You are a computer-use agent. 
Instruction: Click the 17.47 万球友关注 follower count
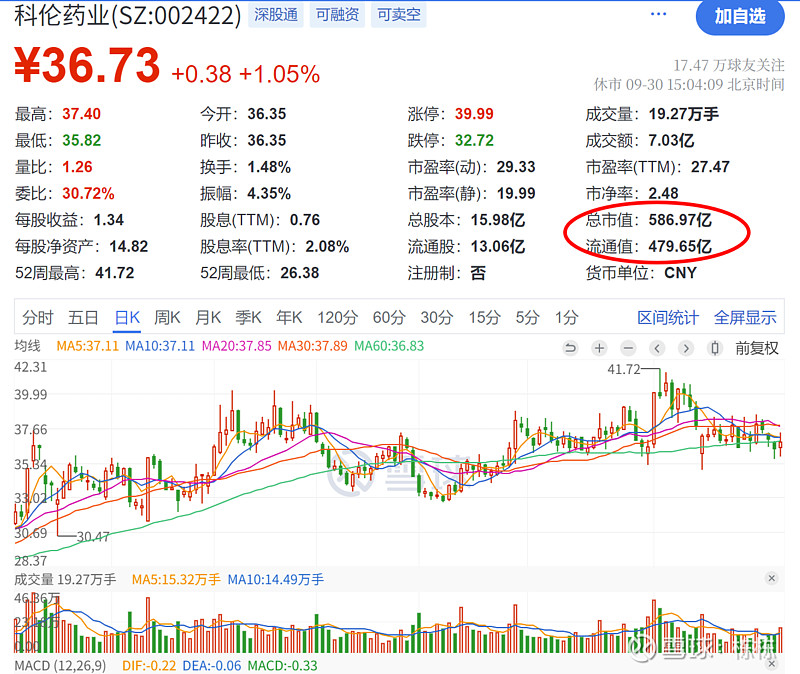[x=729, y=65]
